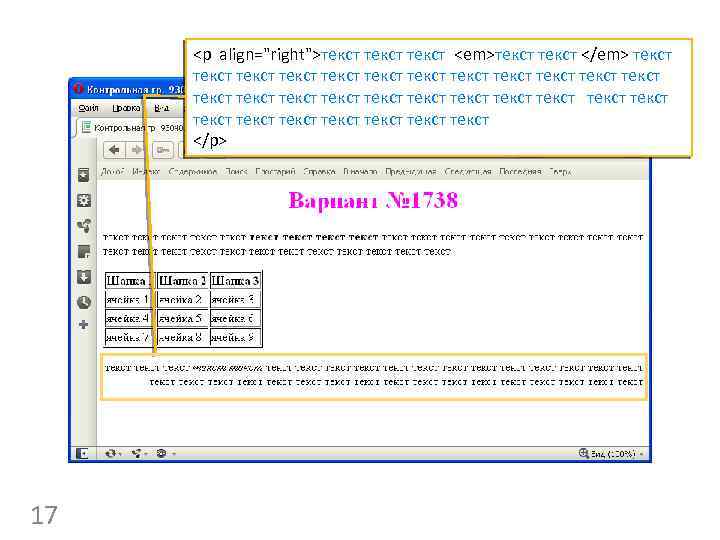
Task: Open the bookmarks panel in the sidebar
Action: click(x=84, y=175)
